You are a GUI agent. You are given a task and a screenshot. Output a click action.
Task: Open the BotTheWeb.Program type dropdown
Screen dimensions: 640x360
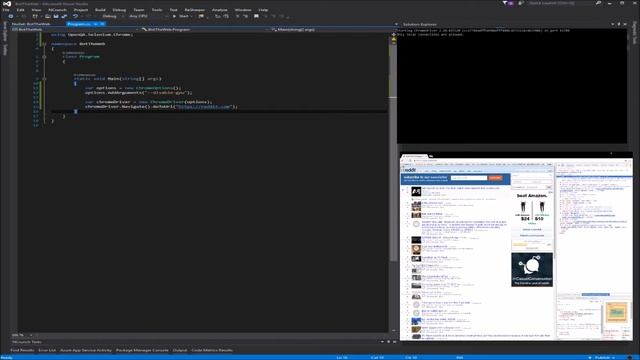(205, 29)
